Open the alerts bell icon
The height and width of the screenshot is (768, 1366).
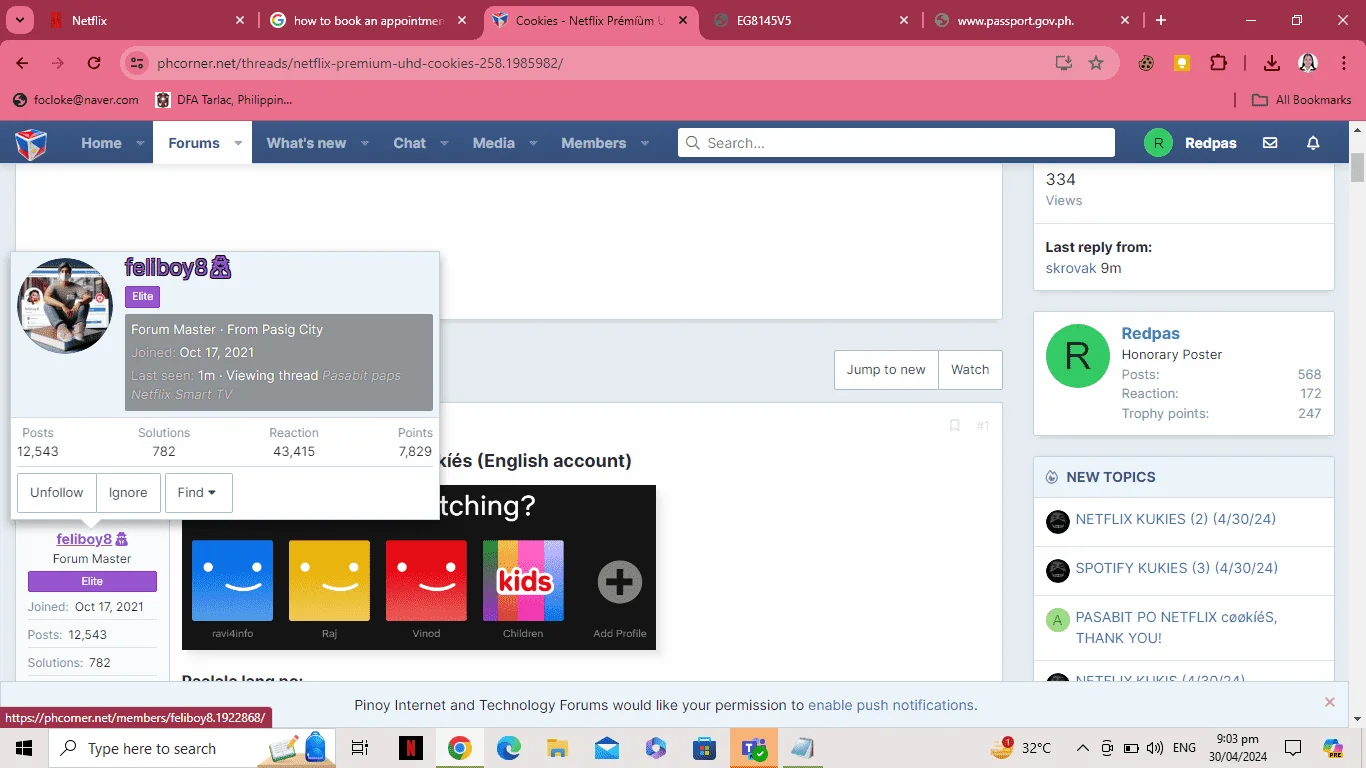[x=1313, y=143]
